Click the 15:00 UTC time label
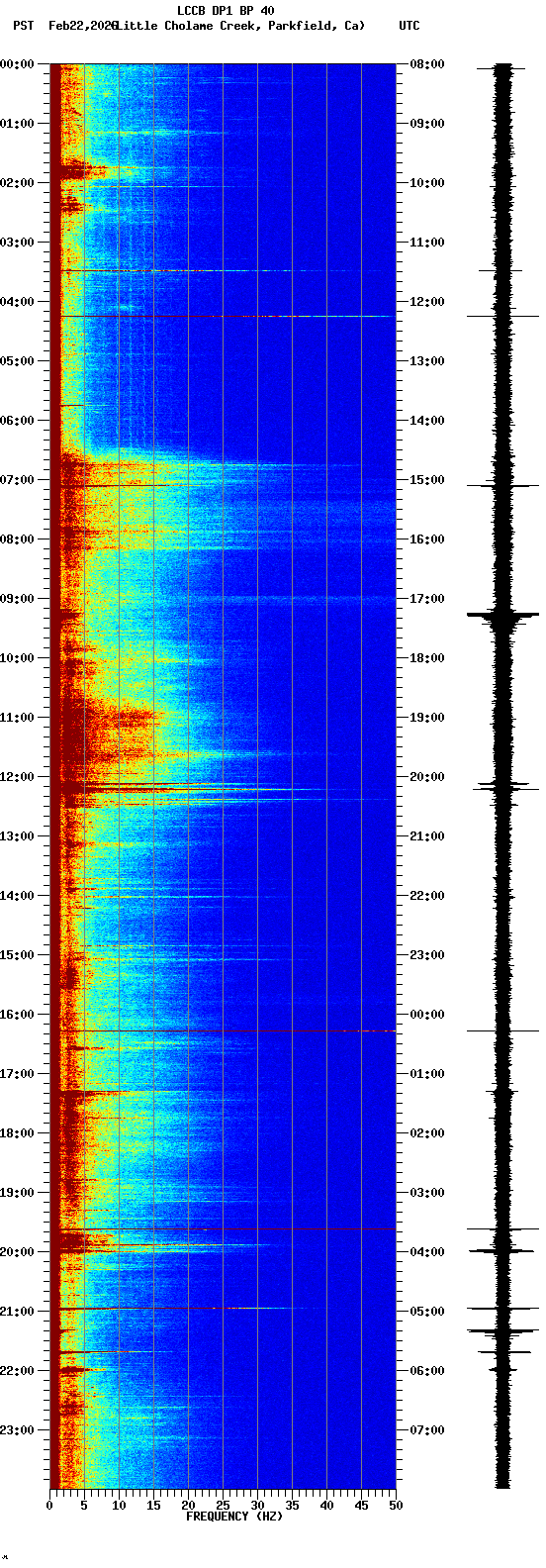 click(427, 480)
